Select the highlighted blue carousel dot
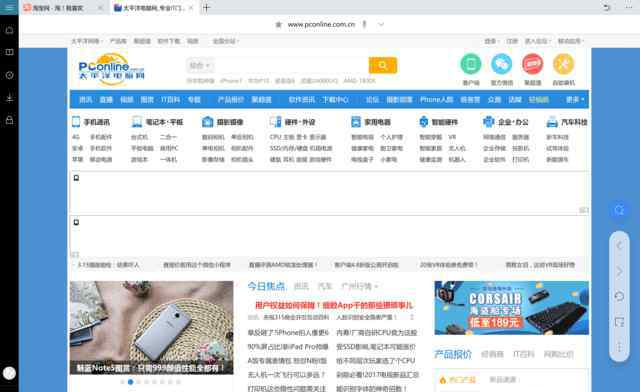The width and height of the screenshot is (640, 392). tap(130, 382)
